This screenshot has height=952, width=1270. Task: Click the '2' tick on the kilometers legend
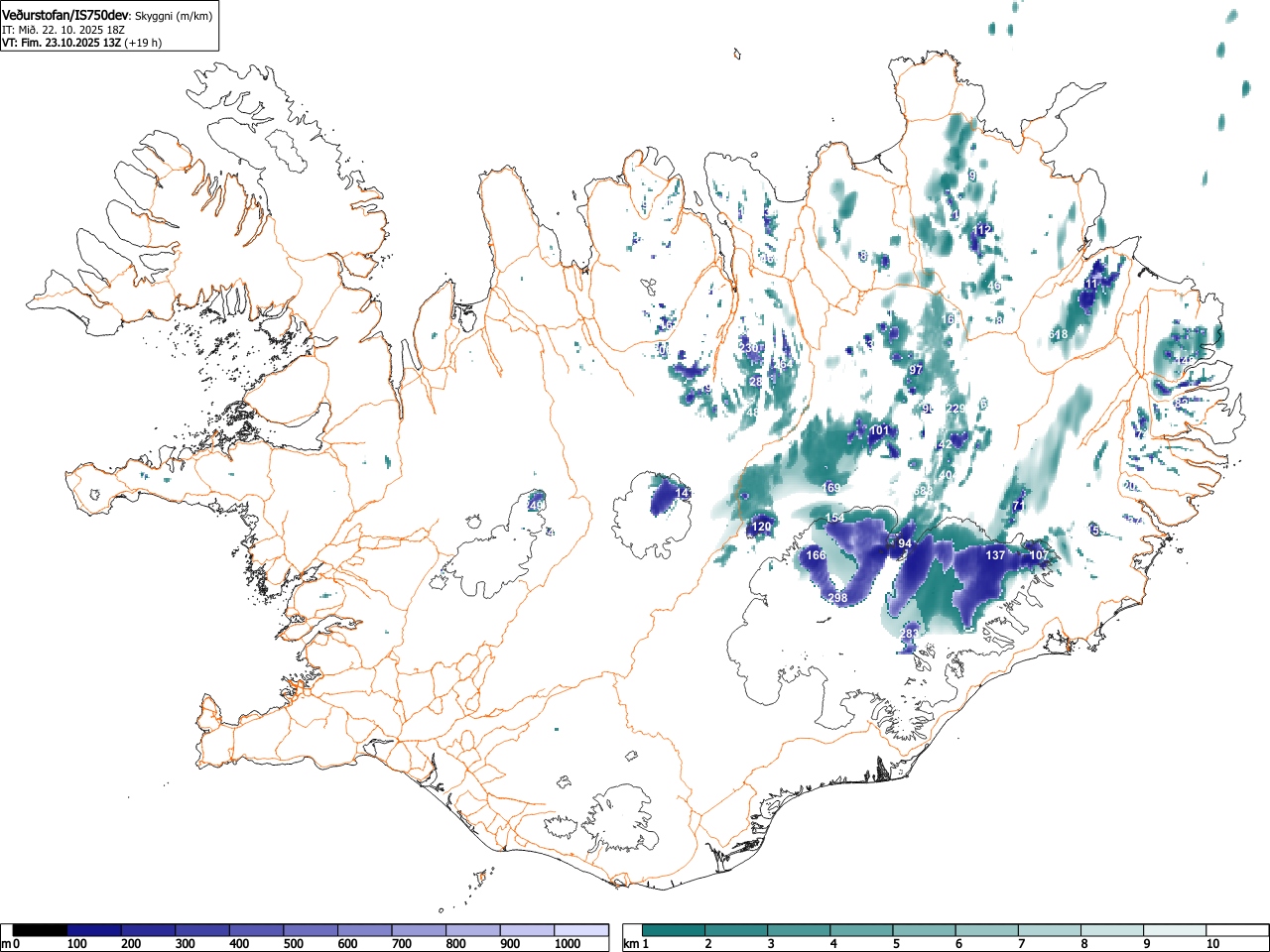707,944
